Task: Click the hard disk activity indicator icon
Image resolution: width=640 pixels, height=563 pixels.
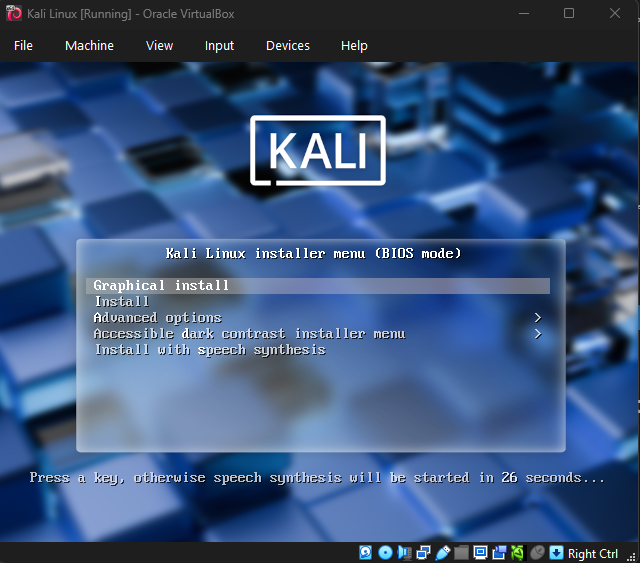Action: pyautogui.click(x=366, y=553)
